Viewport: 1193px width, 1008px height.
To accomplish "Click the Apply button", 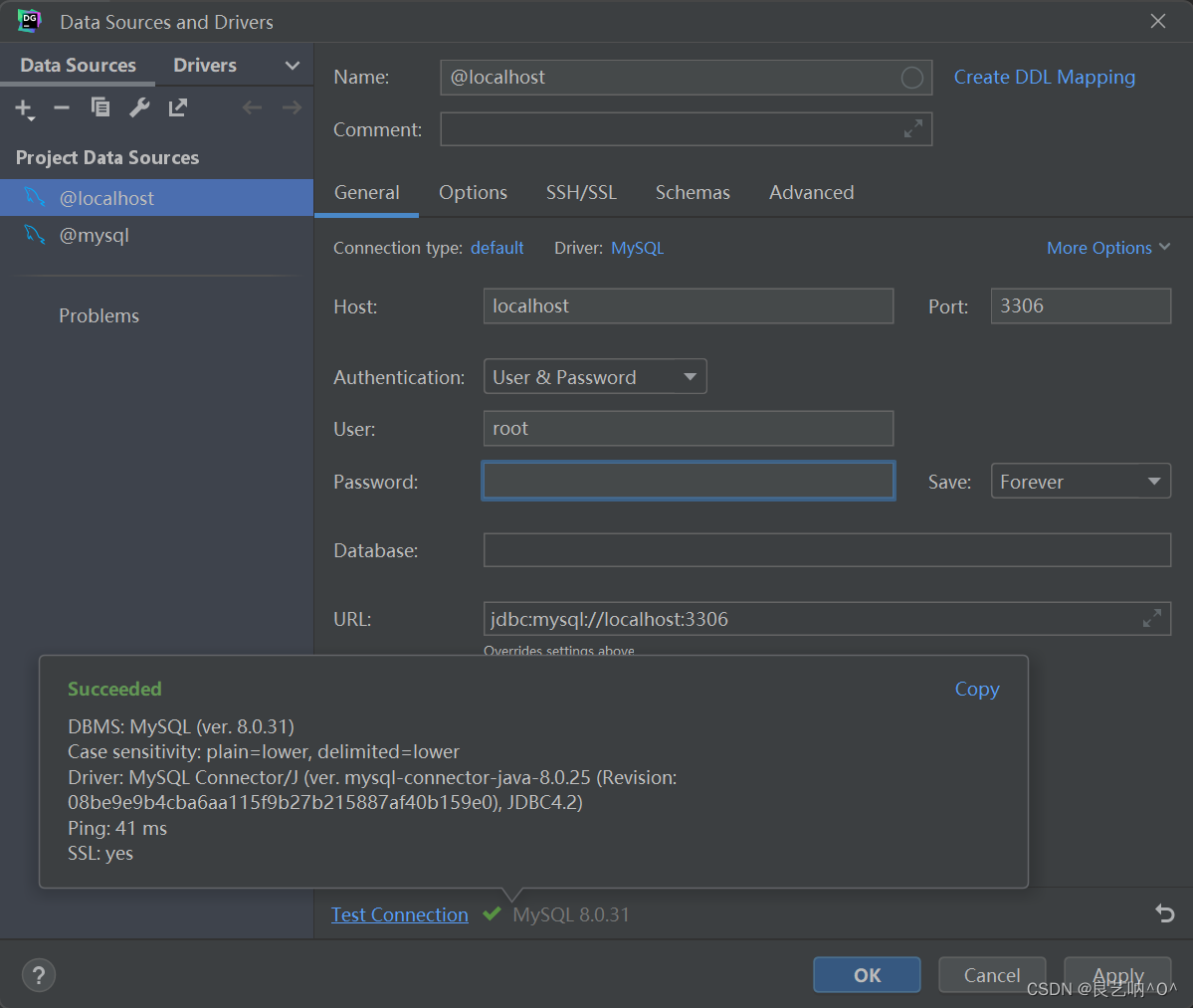I will point(1117,974).
